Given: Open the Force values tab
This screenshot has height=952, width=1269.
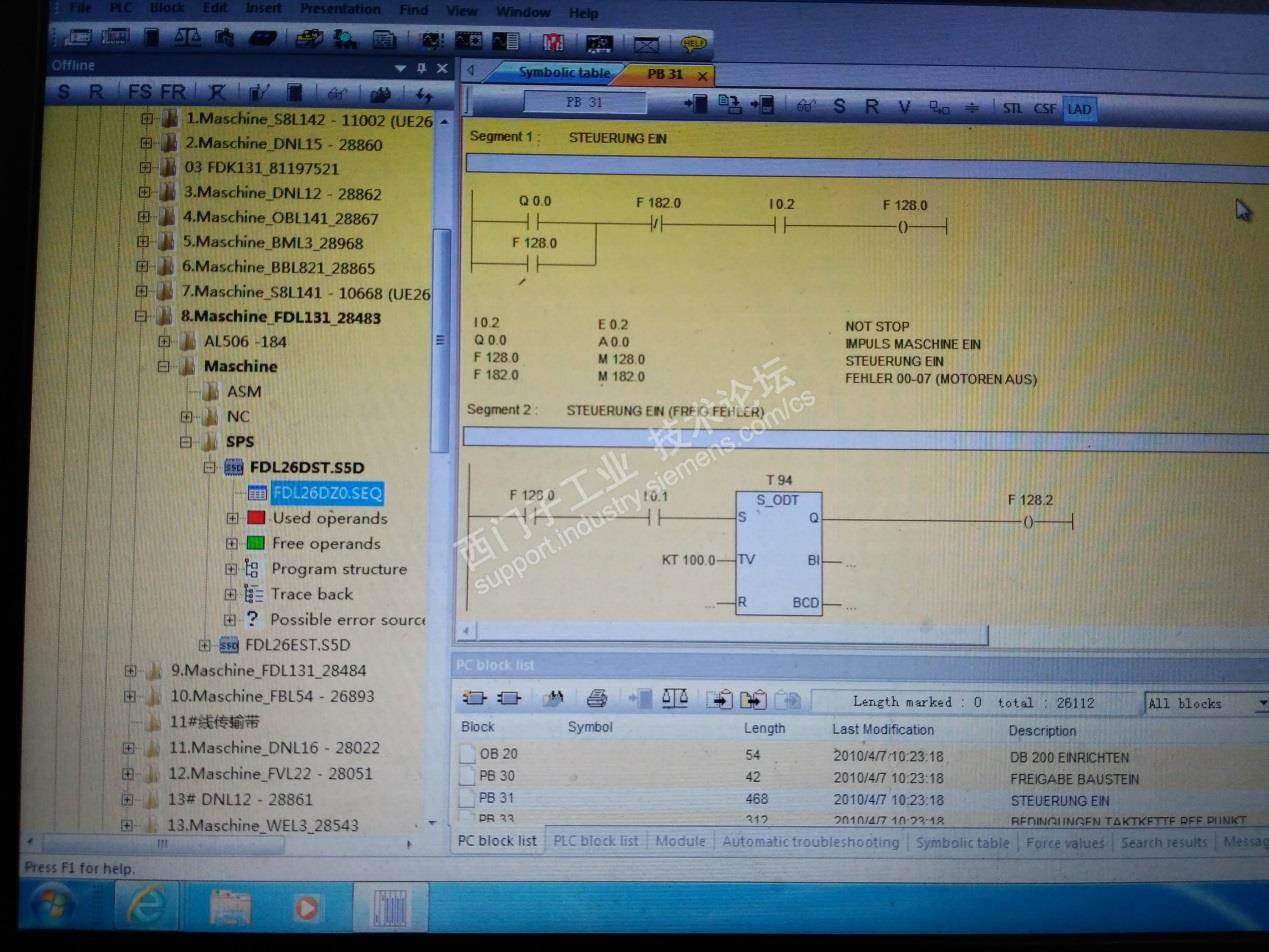Looking at the screenshot, I should coord(1065,843).
